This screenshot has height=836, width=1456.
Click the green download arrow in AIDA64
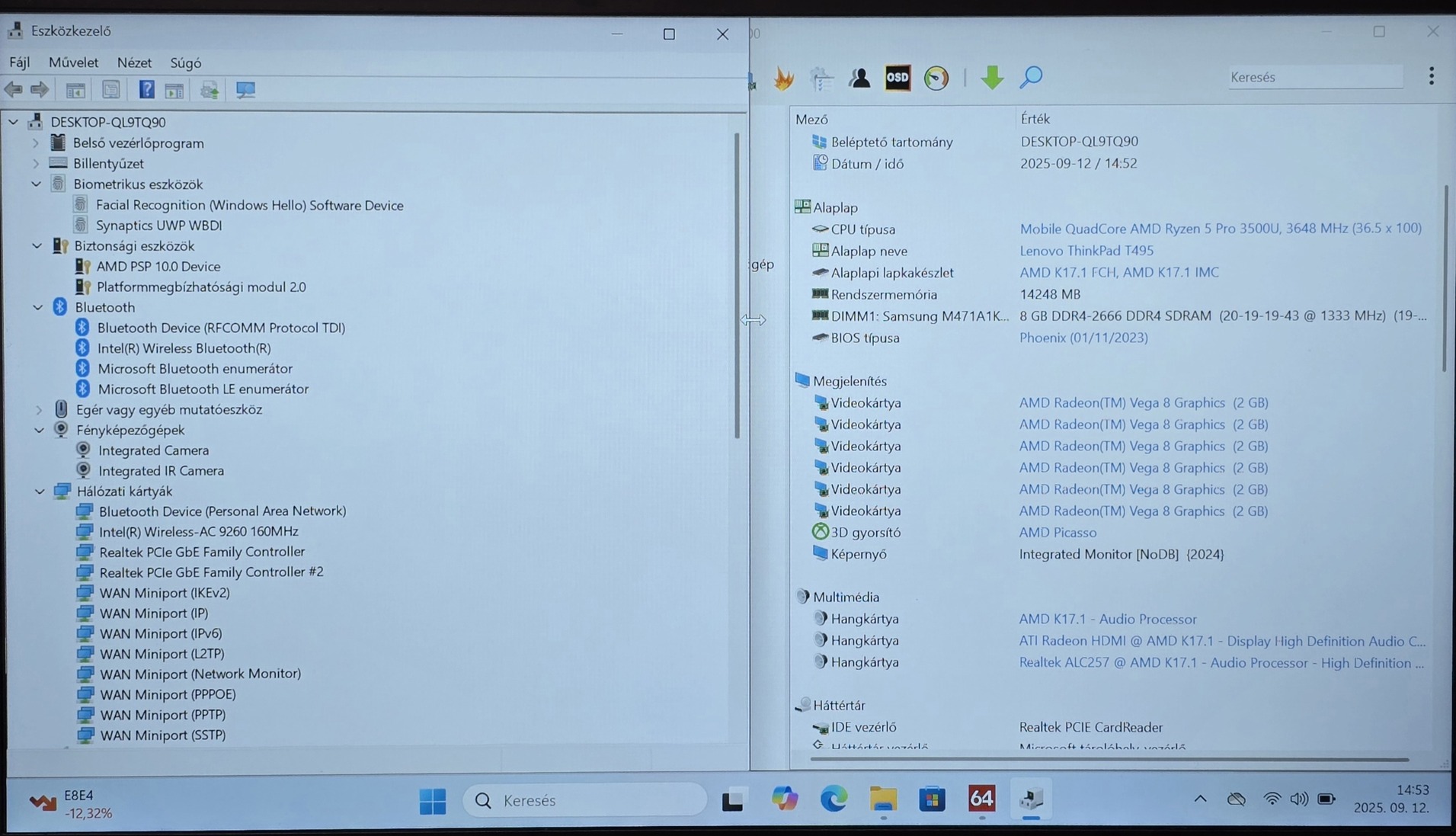tap(991, 78)
